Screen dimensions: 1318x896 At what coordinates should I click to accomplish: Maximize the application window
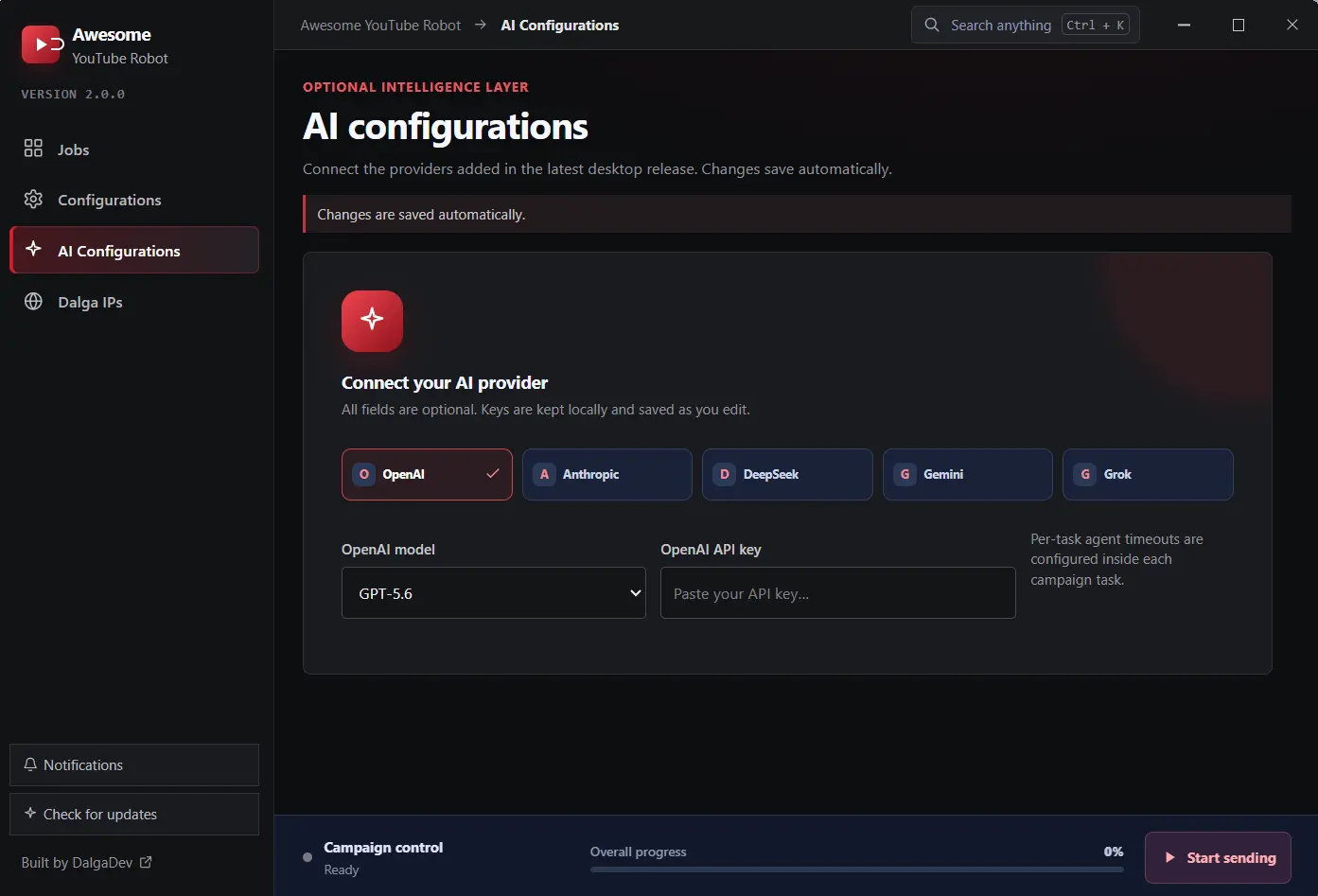tap(1239, 25)
